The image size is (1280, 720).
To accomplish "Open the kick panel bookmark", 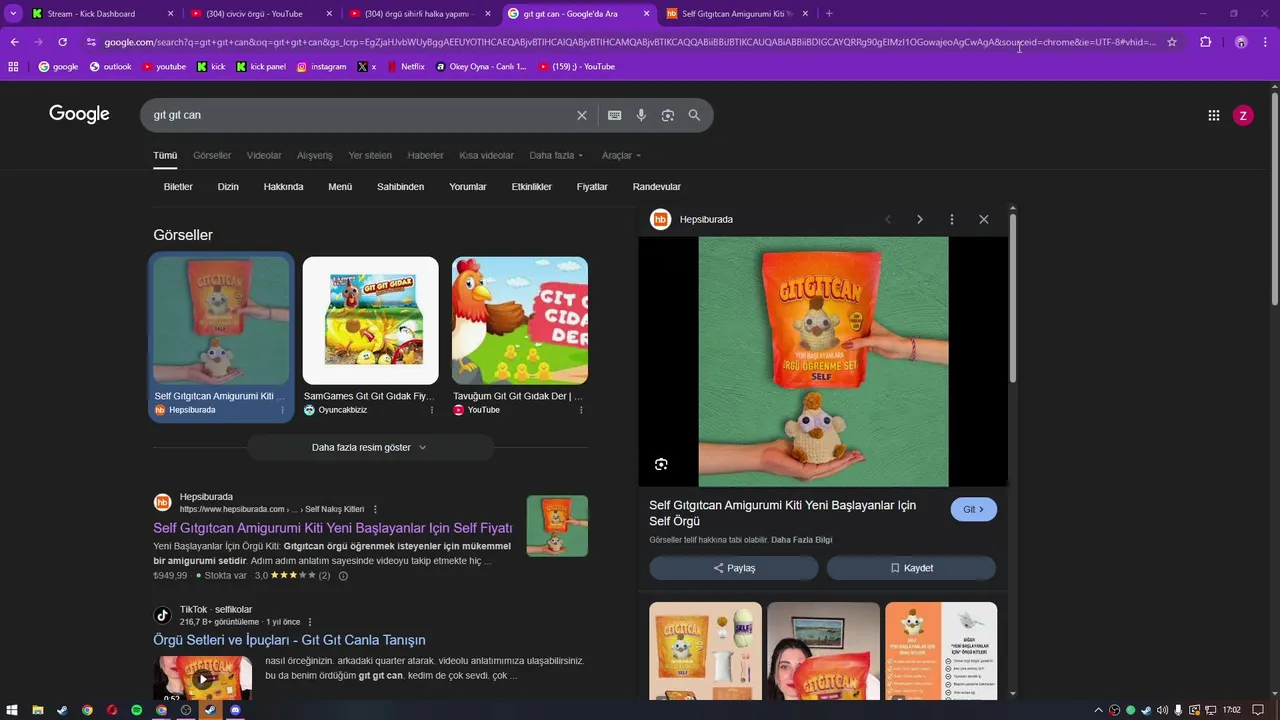I will pos(261,67).
